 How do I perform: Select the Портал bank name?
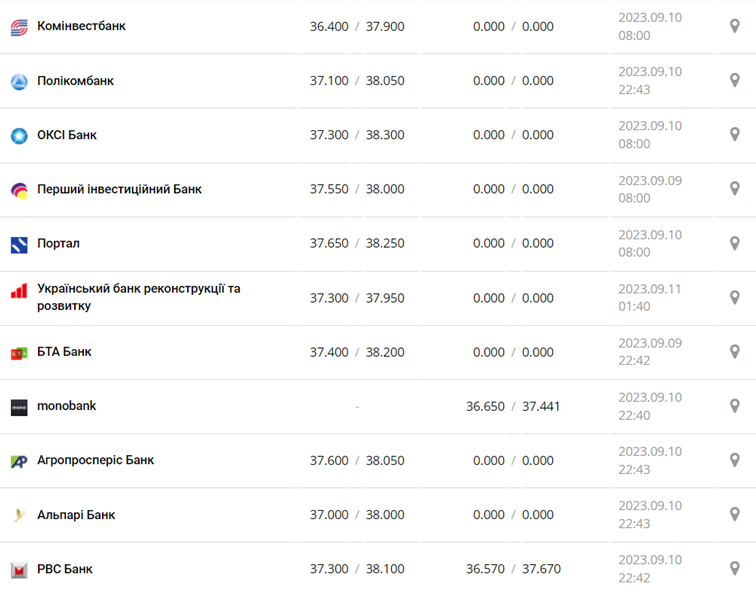[x=58, y=243]
